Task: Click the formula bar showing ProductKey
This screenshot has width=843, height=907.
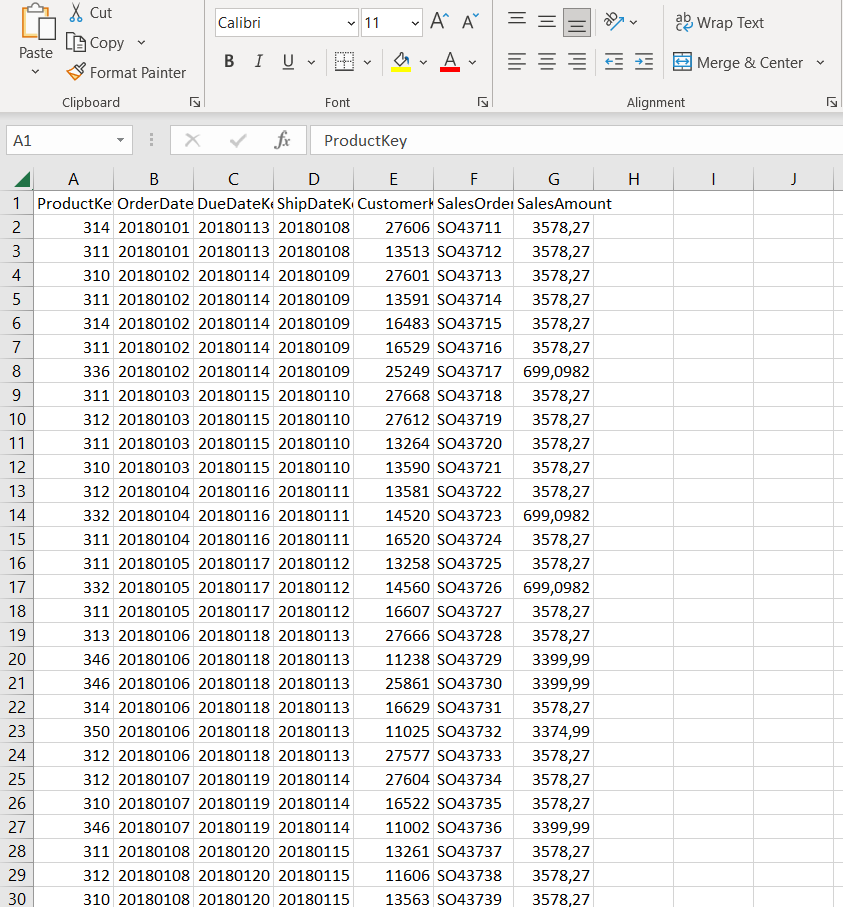Action: (x=570, y=140)
